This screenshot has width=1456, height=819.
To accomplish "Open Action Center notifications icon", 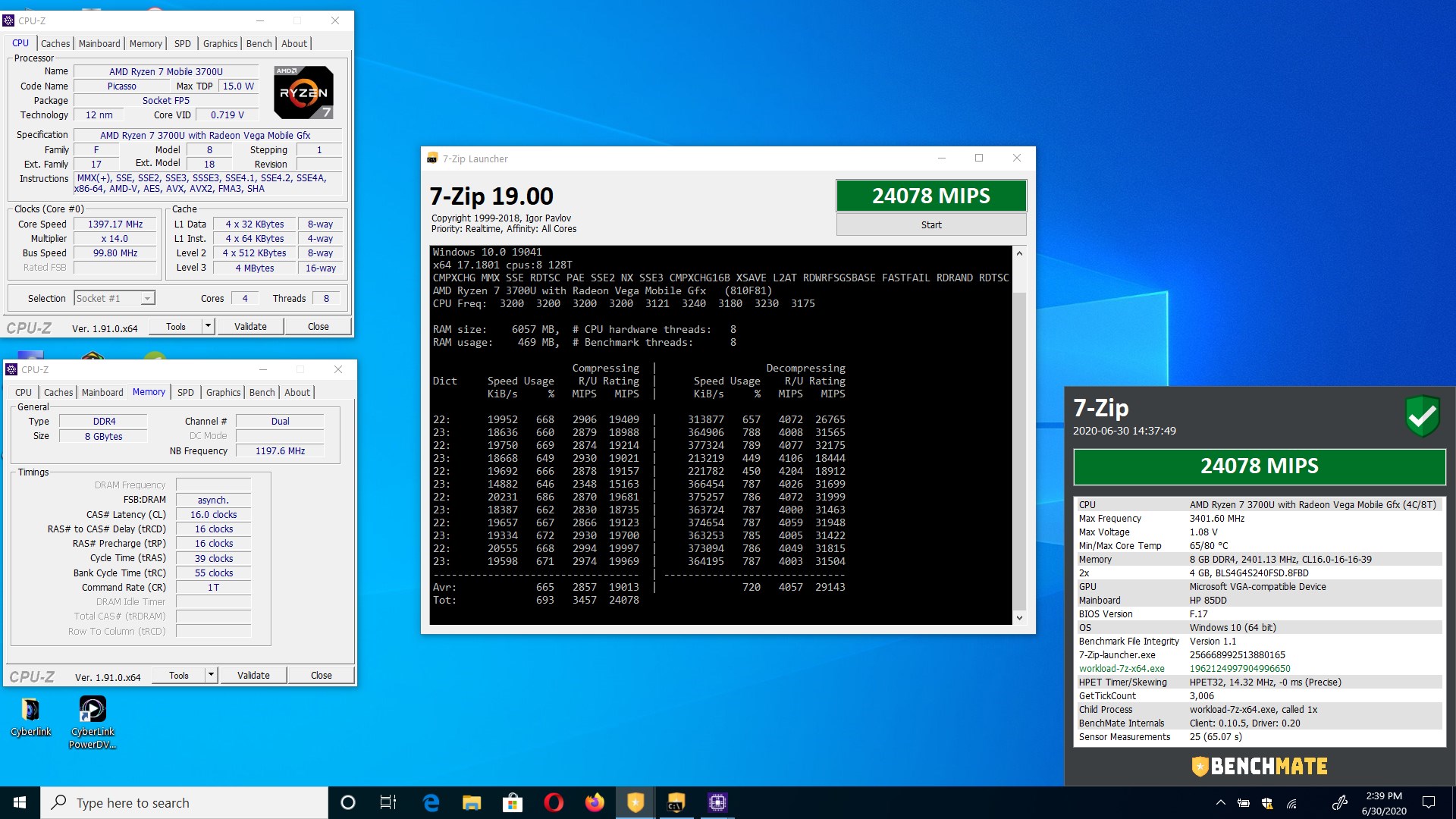I will [1429, 802].
